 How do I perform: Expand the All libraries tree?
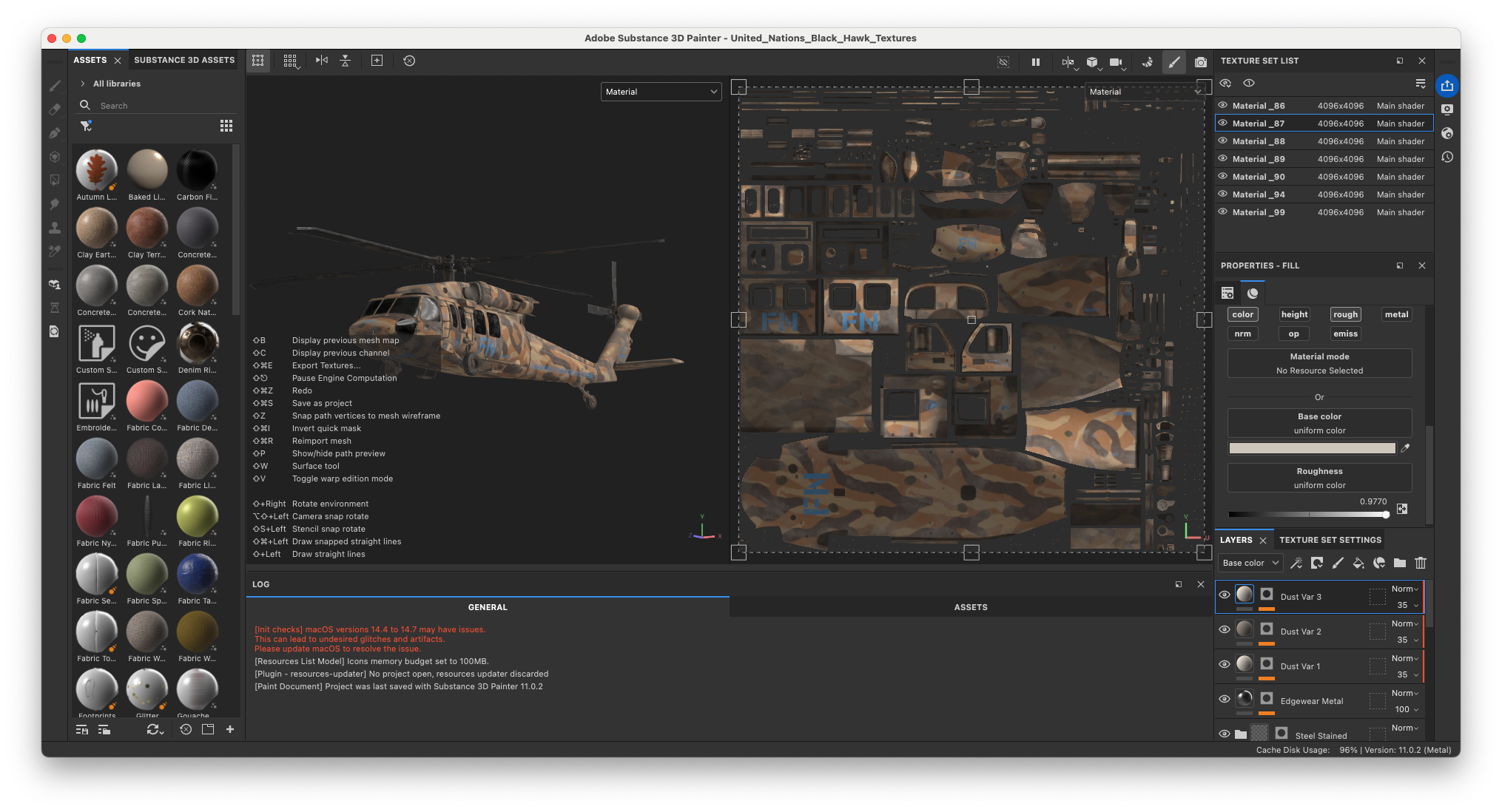83,84
